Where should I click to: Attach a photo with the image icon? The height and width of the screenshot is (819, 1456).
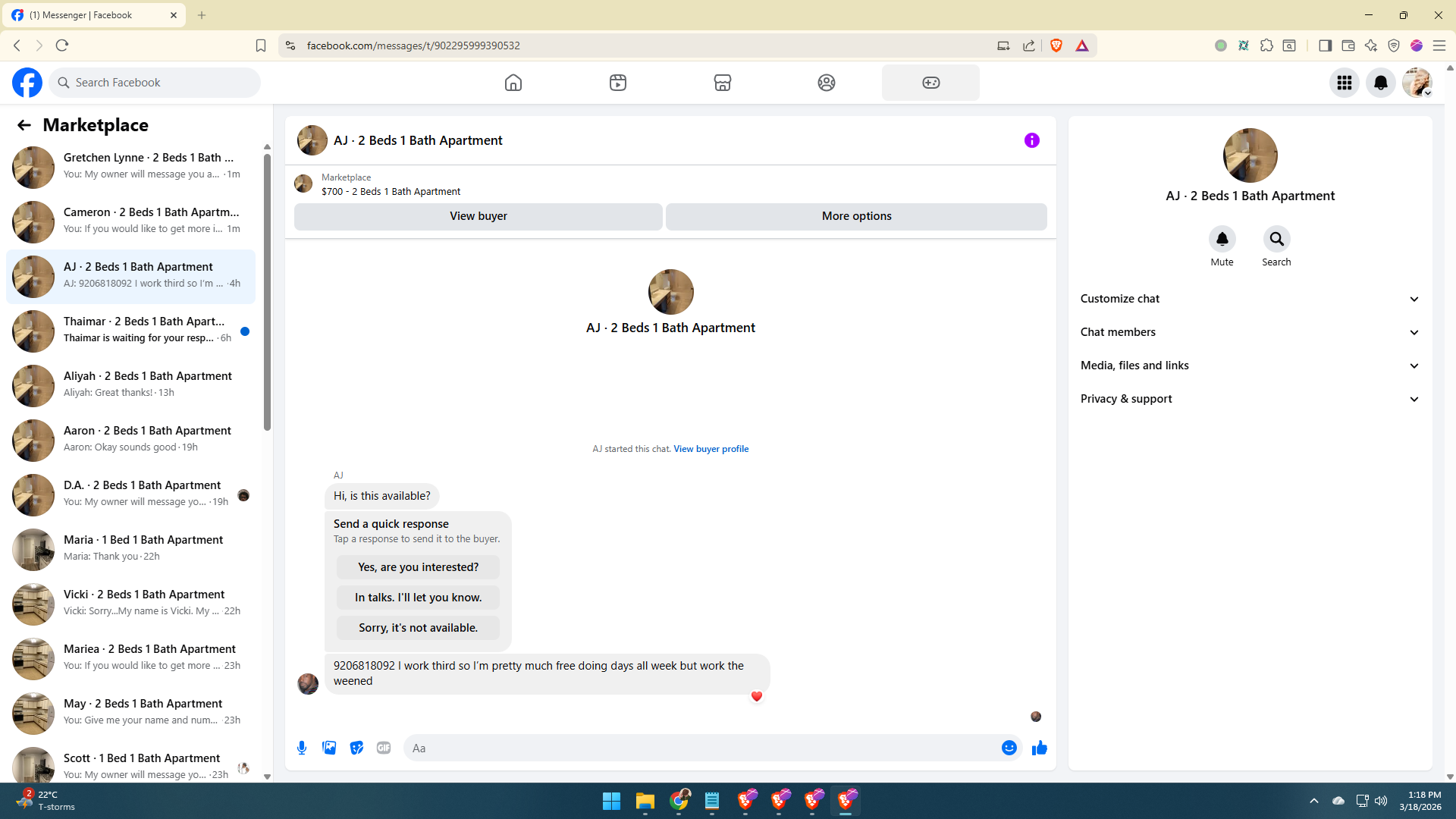(x=329, y=748)
